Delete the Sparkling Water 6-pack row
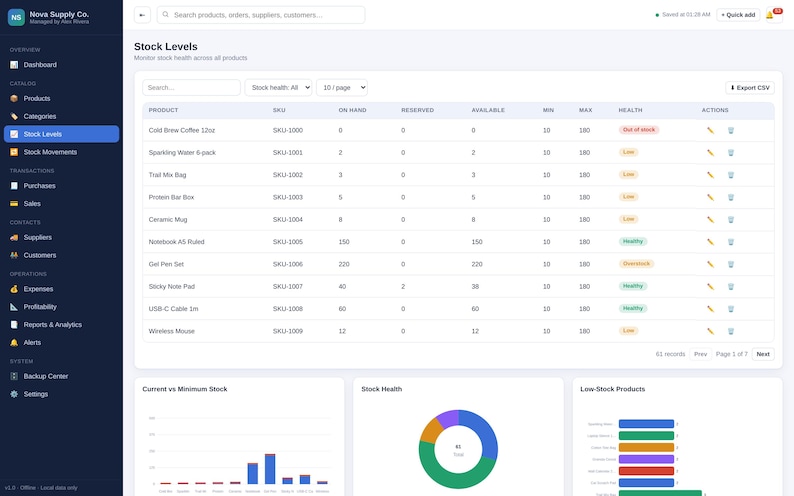This screenshot has height=496, width=794. tap(731, 152)
